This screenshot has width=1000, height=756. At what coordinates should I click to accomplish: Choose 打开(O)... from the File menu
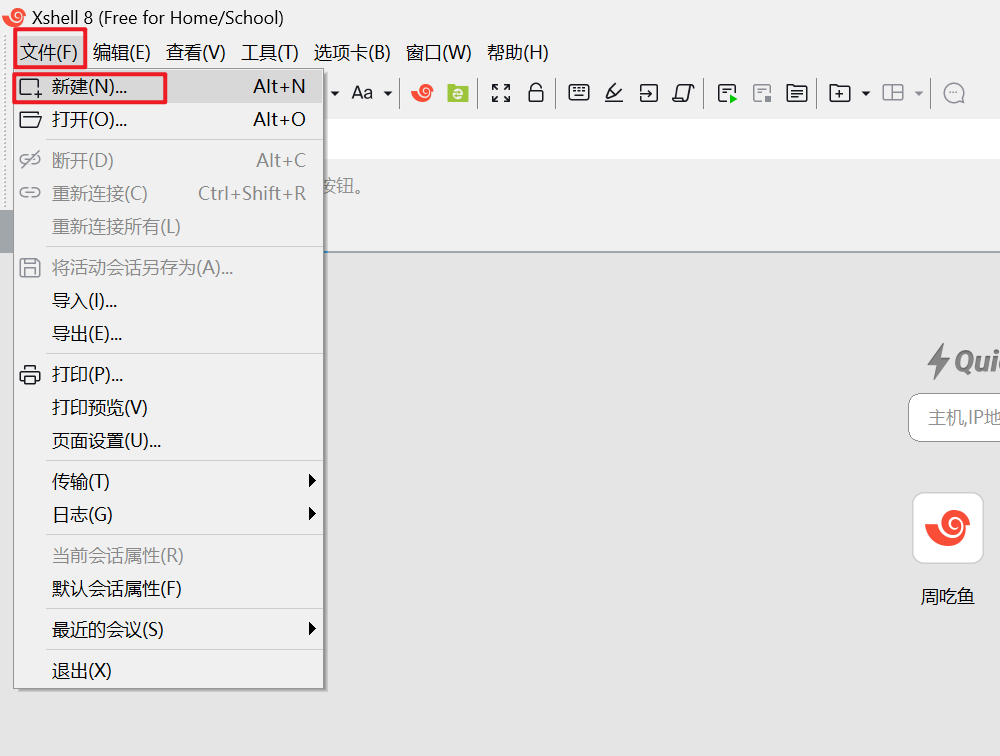pyautogui.click(x=168, y=119)
